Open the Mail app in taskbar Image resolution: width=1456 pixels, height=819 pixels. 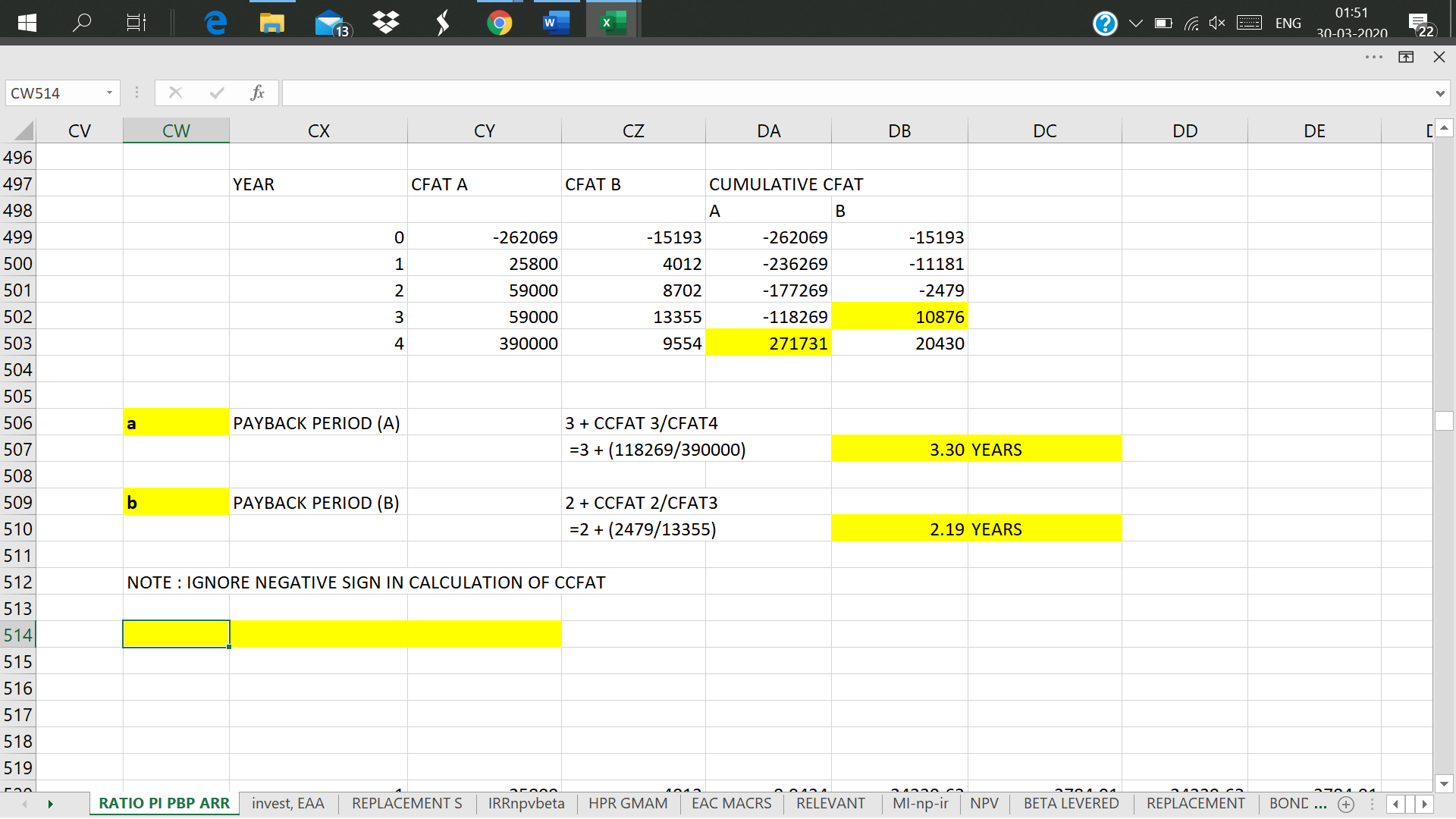coord(330,23)
